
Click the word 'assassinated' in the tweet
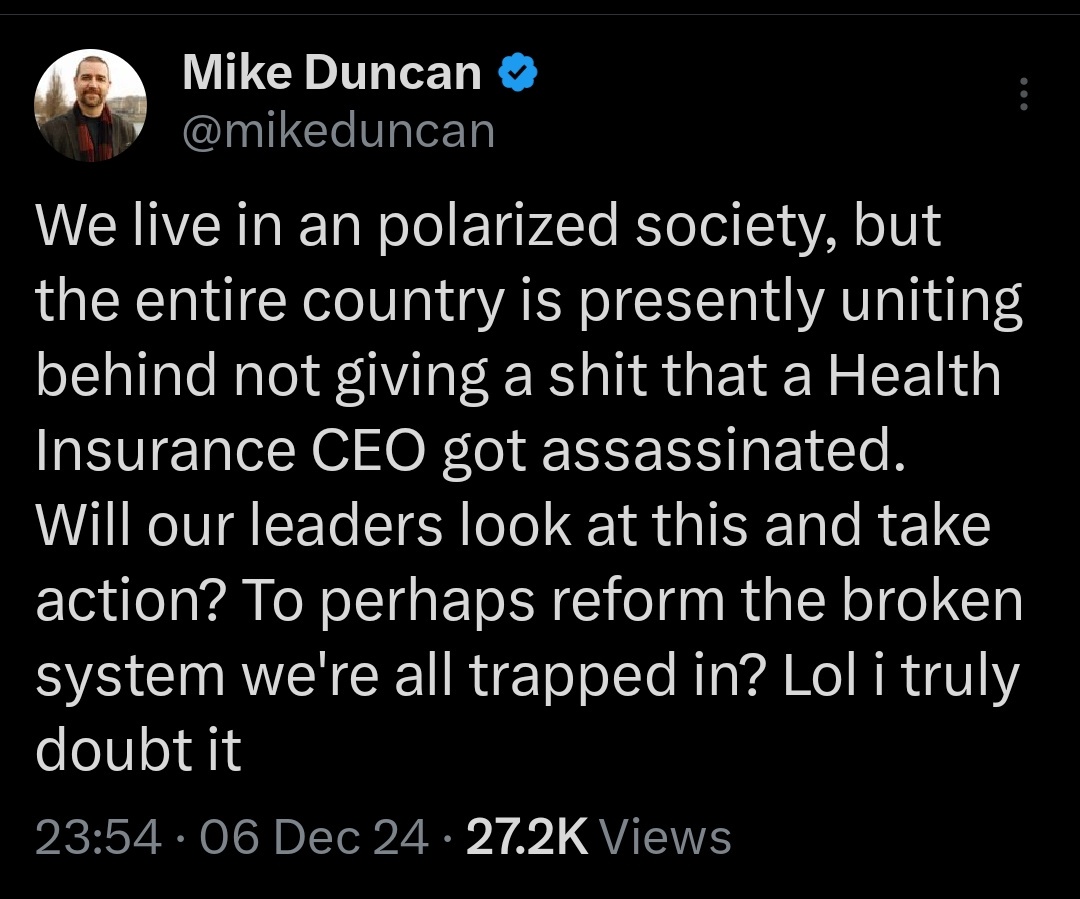tap(723, 451)
